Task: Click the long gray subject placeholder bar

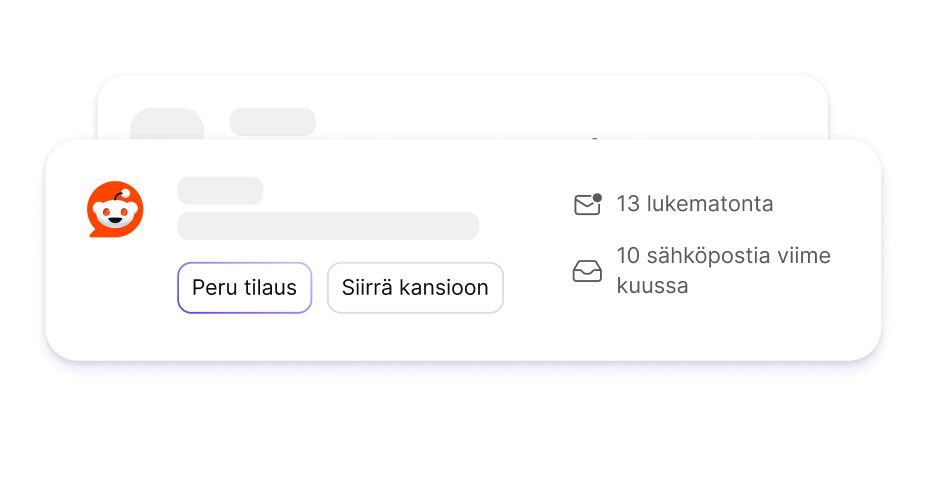Action: pyautogui.click(x=328, y=226)
